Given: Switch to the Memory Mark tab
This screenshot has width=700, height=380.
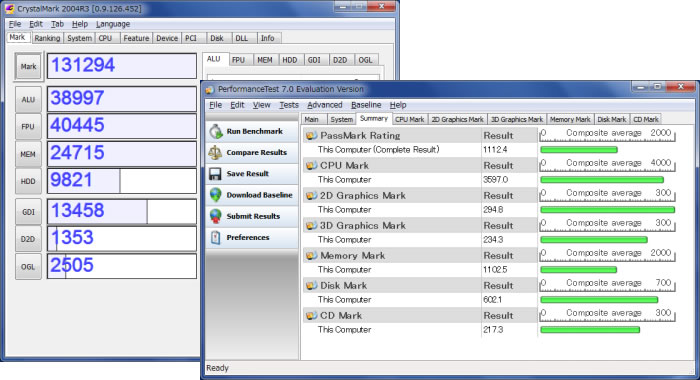Looking at the screenshot, I should 570,120.
